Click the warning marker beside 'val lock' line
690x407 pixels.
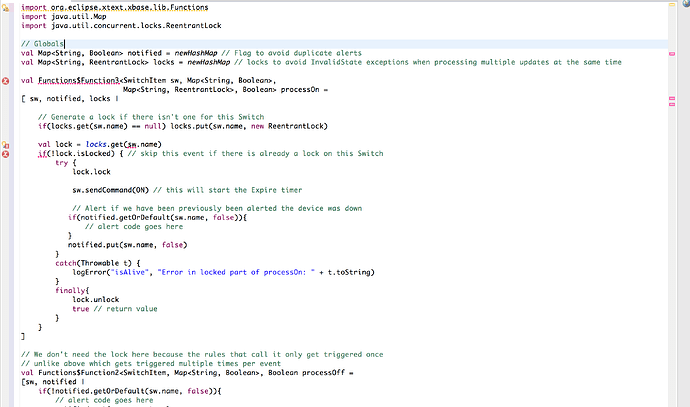[6, 144]
